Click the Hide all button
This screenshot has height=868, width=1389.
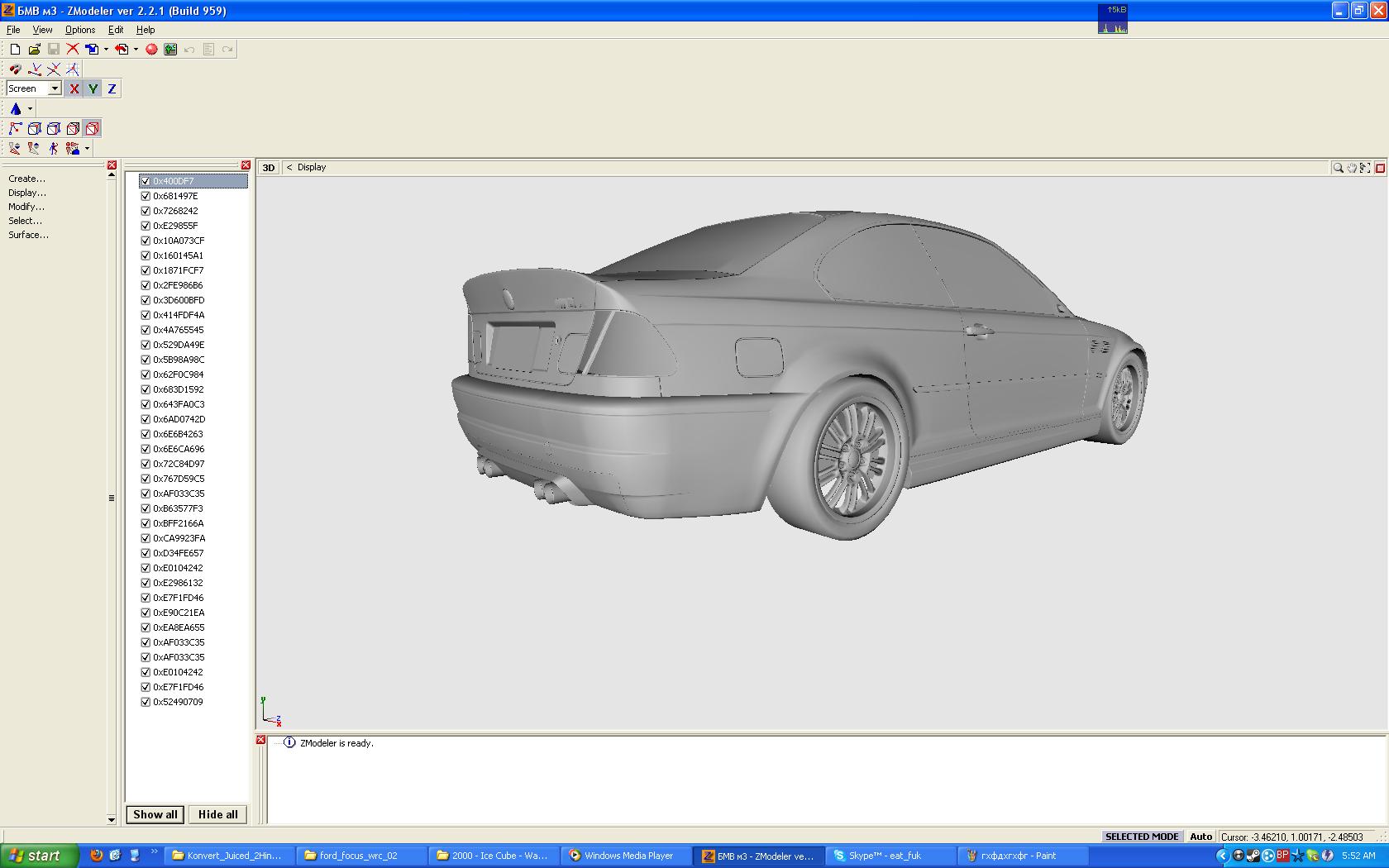coord(217,814)
